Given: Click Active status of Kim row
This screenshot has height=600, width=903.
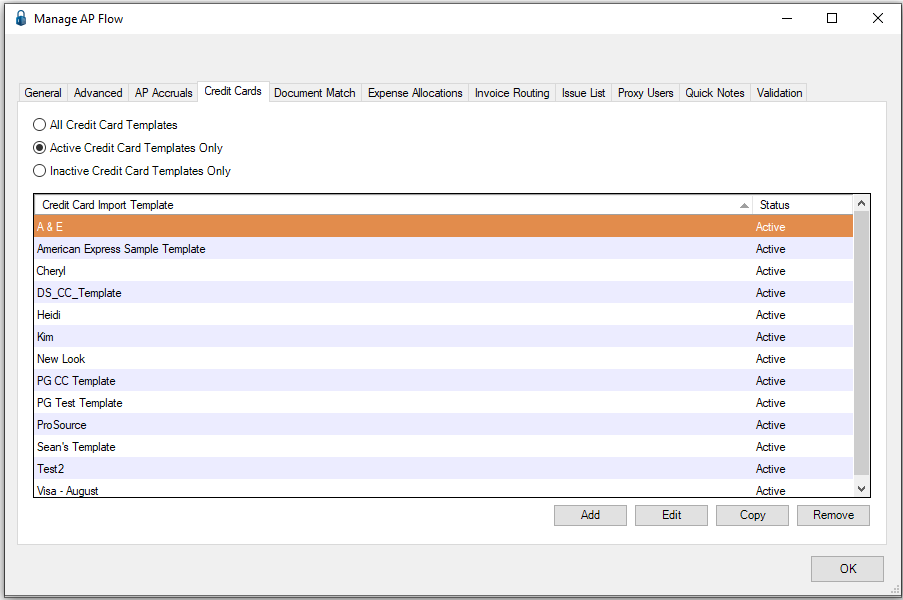Looking at the screenshot, I should [x=771, y=337].
